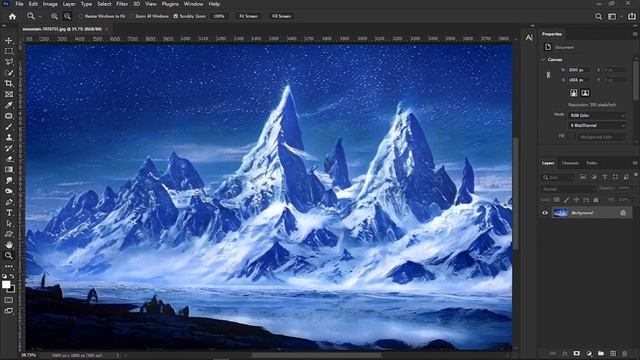Collapse the Canvas section chevron
Image resolution: width=640 pixels, height=360 pixels.
[x=544, y=60]
